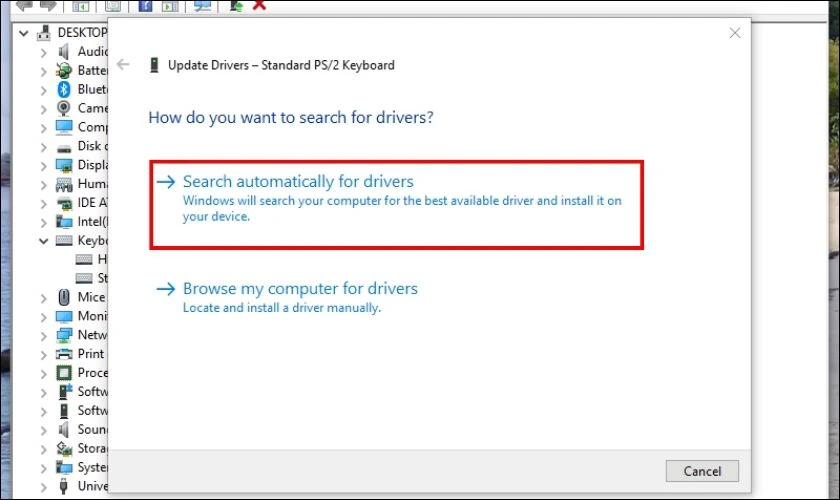This screenshot has height=500, width=840.
Task: Click the Monitors category icon
Action: click(x=64, y=316)
